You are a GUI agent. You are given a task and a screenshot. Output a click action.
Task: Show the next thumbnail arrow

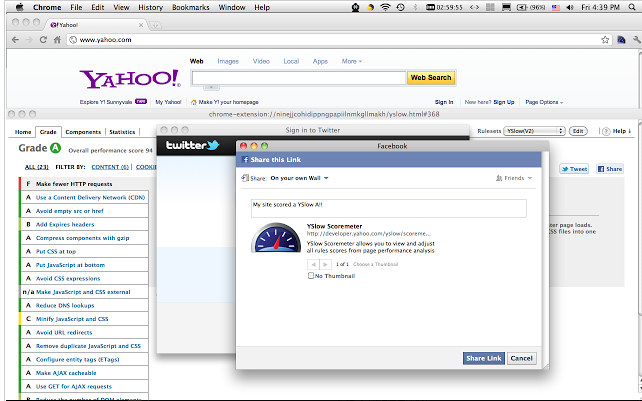(326, 264)
